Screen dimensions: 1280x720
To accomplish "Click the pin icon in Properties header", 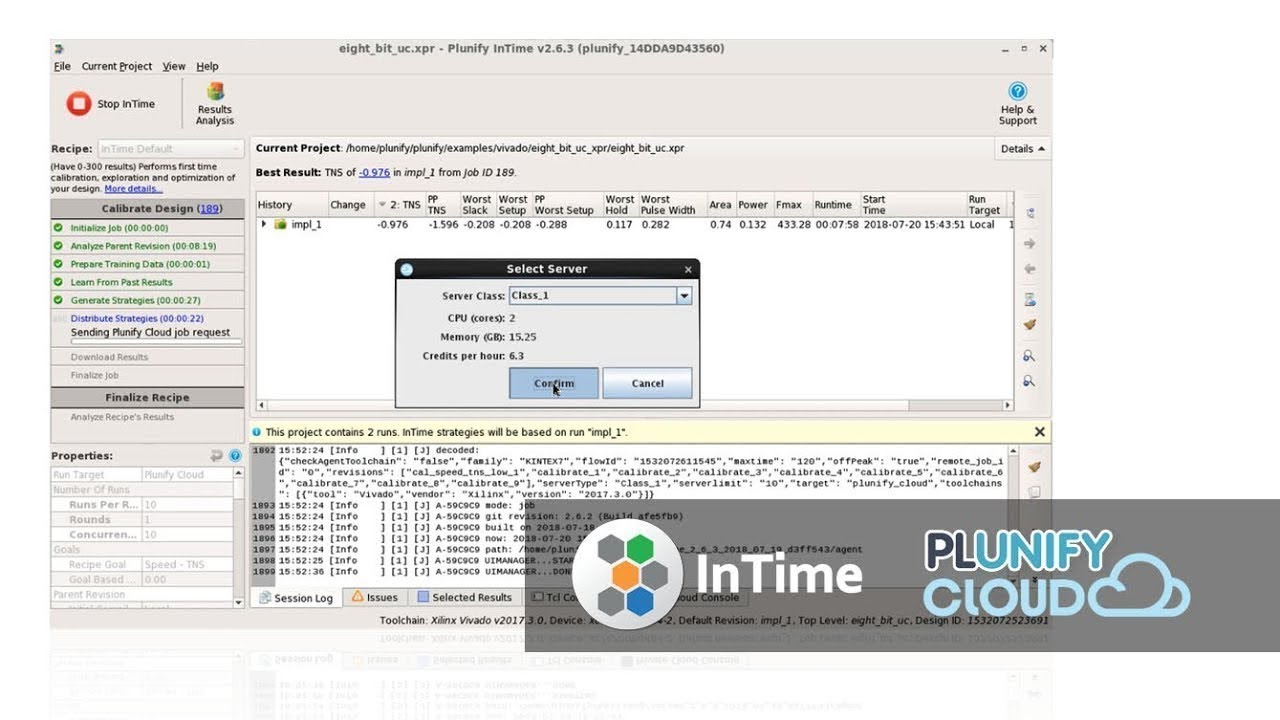I will coord(217,456).
